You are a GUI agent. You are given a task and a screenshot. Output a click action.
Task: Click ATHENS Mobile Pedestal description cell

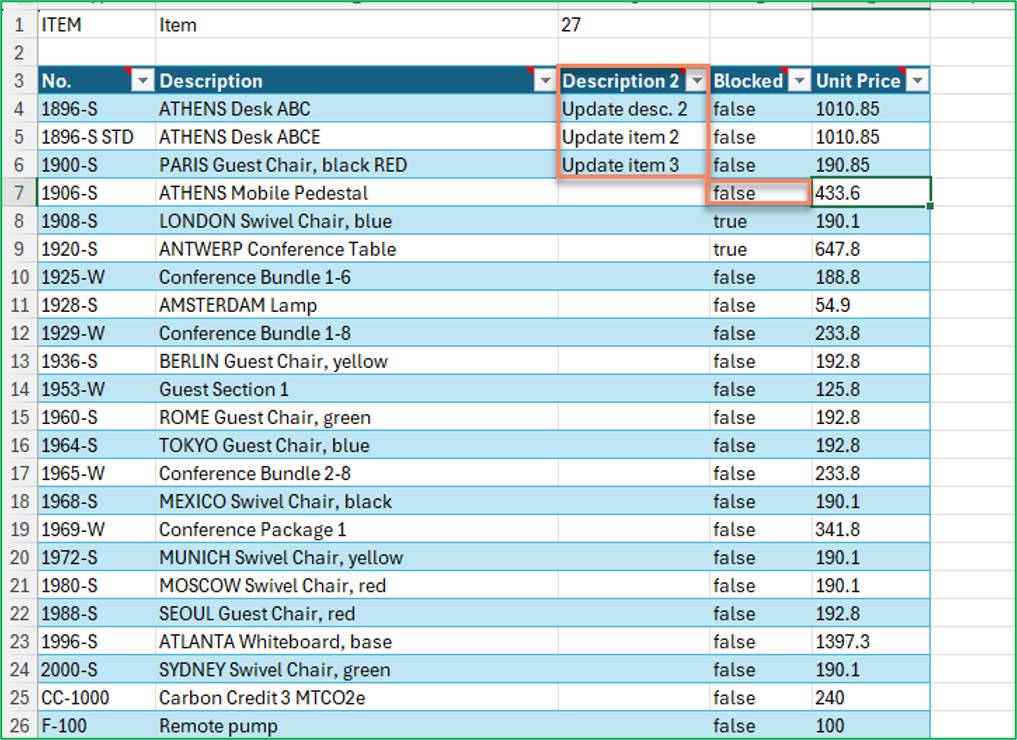[x=357, y=193]
